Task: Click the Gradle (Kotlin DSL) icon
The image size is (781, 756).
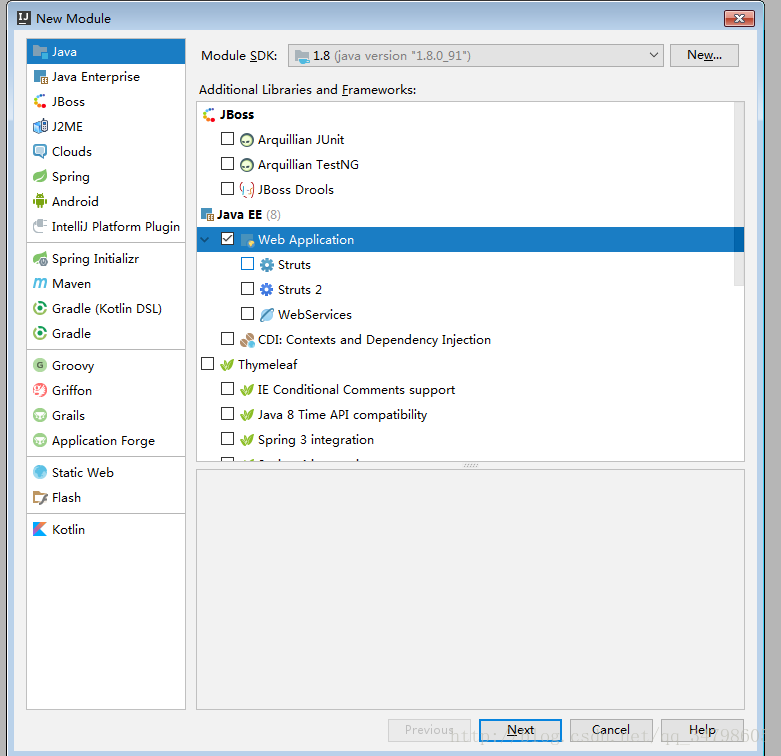Action: point(40,308)
